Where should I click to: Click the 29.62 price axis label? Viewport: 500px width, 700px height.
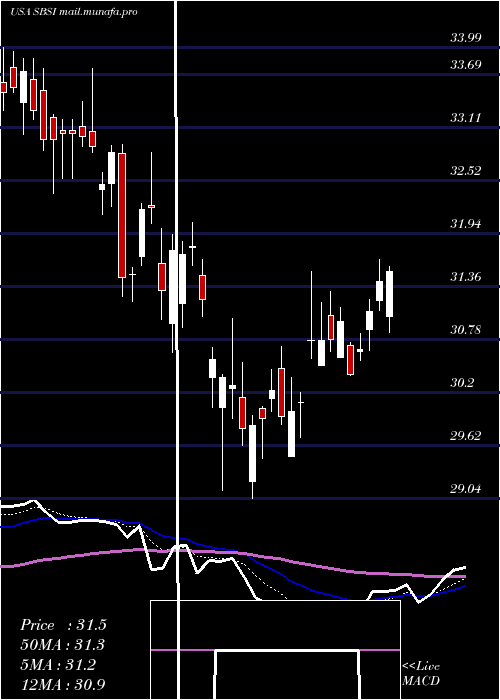[x=466, y=436]
